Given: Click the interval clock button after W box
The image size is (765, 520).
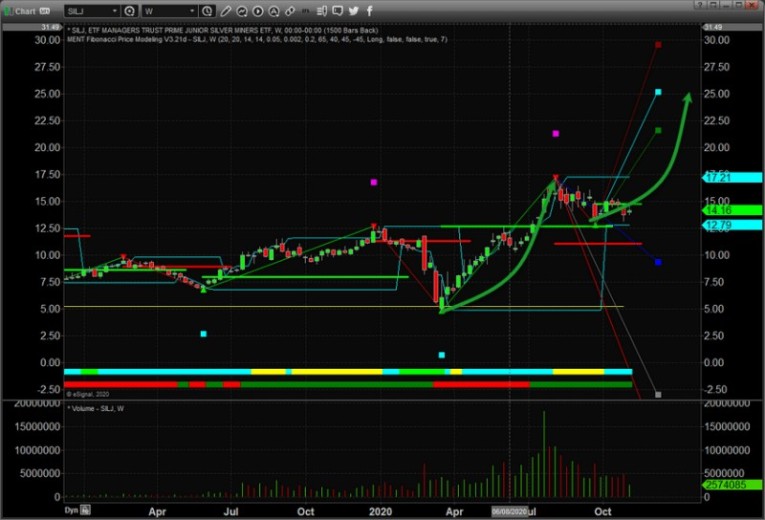Looking at the screenshot, I should pos(207,10).
